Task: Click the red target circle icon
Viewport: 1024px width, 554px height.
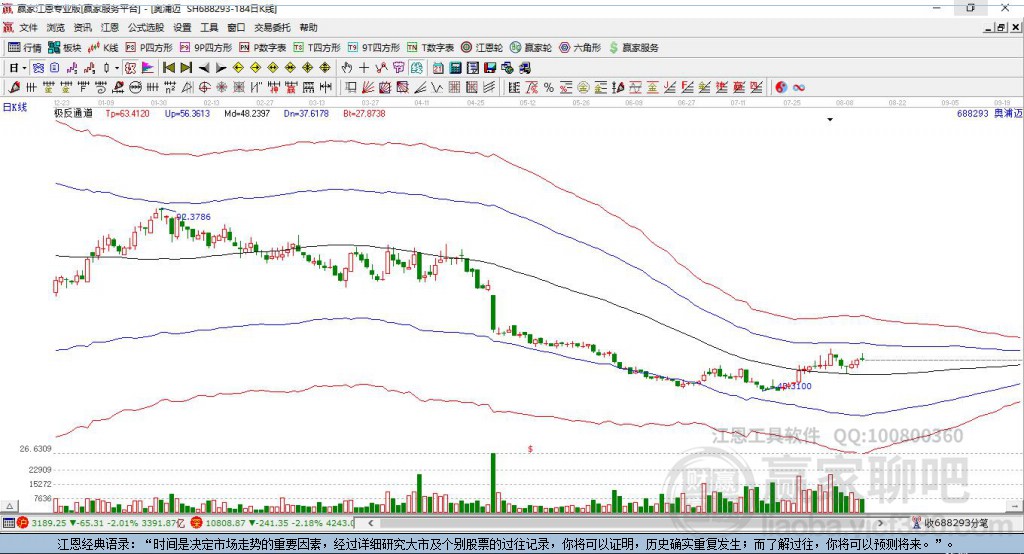Action: point(204,88)
